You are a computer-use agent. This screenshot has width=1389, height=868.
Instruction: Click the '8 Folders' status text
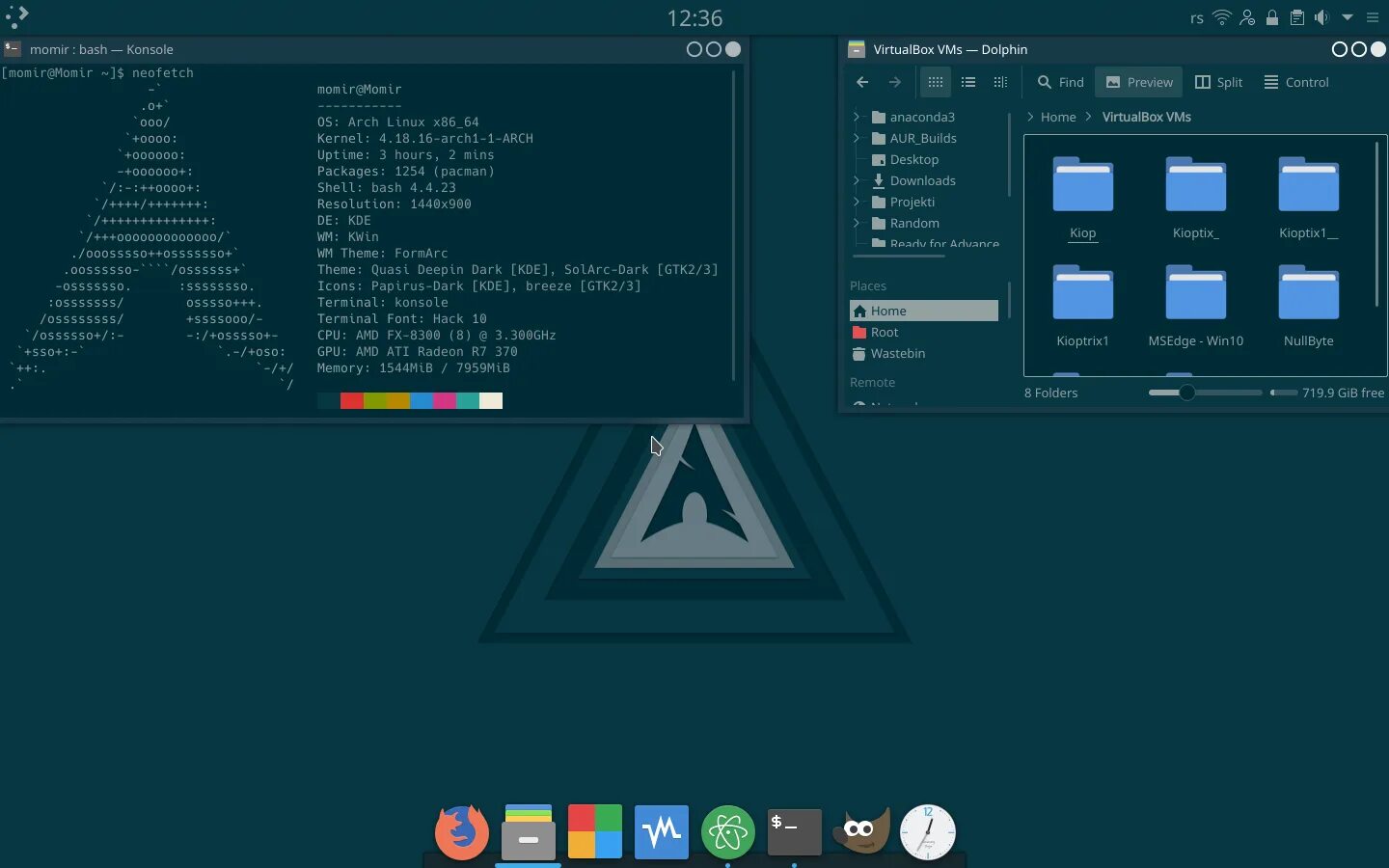click(x=1050, y=393)
